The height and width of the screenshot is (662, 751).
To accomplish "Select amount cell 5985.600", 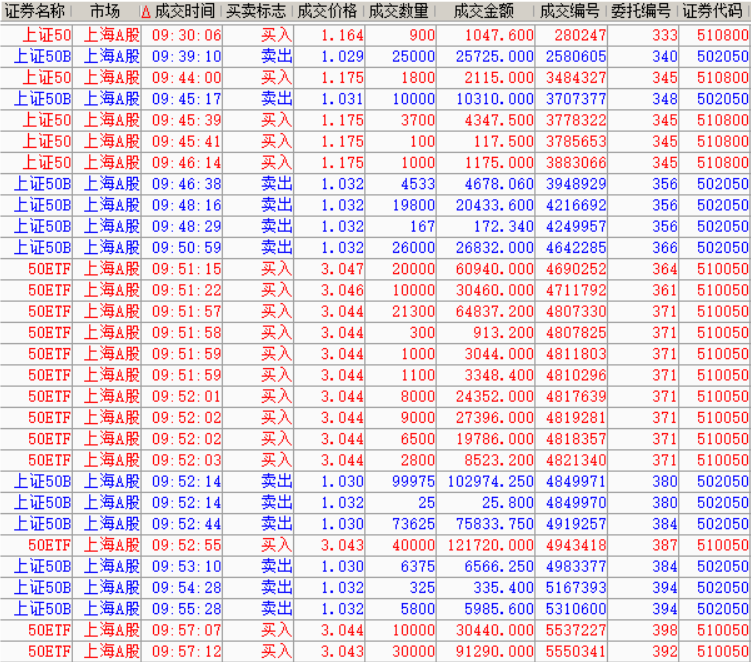I will [x=499, y=608].
